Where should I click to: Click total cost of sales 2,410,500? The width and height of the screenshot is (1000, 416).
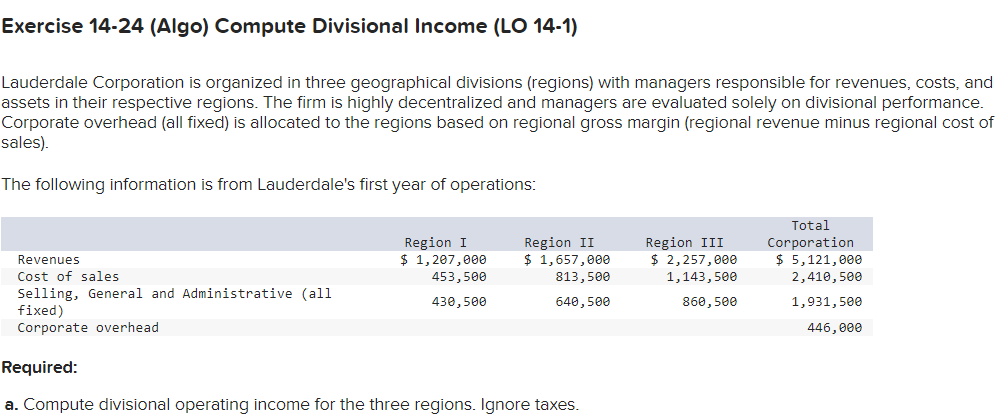pyautogui.click(x=827, y=276)
